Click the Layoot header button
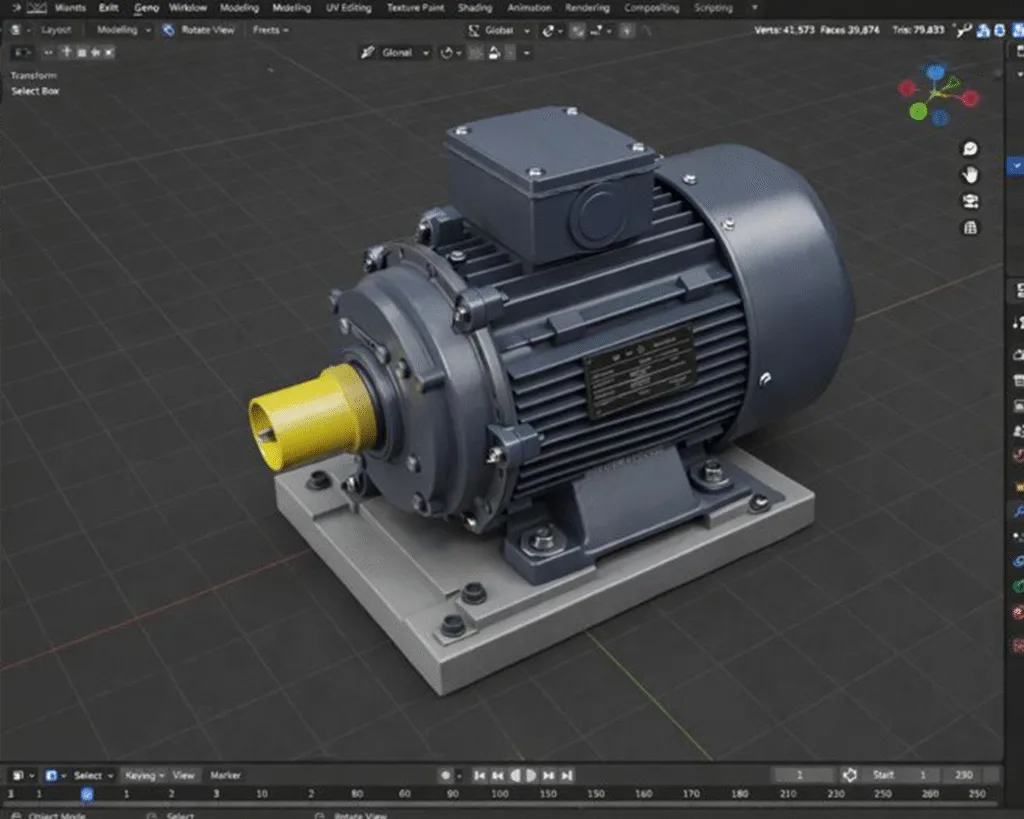Viewport: 1024px width, 819px height. 56,30
